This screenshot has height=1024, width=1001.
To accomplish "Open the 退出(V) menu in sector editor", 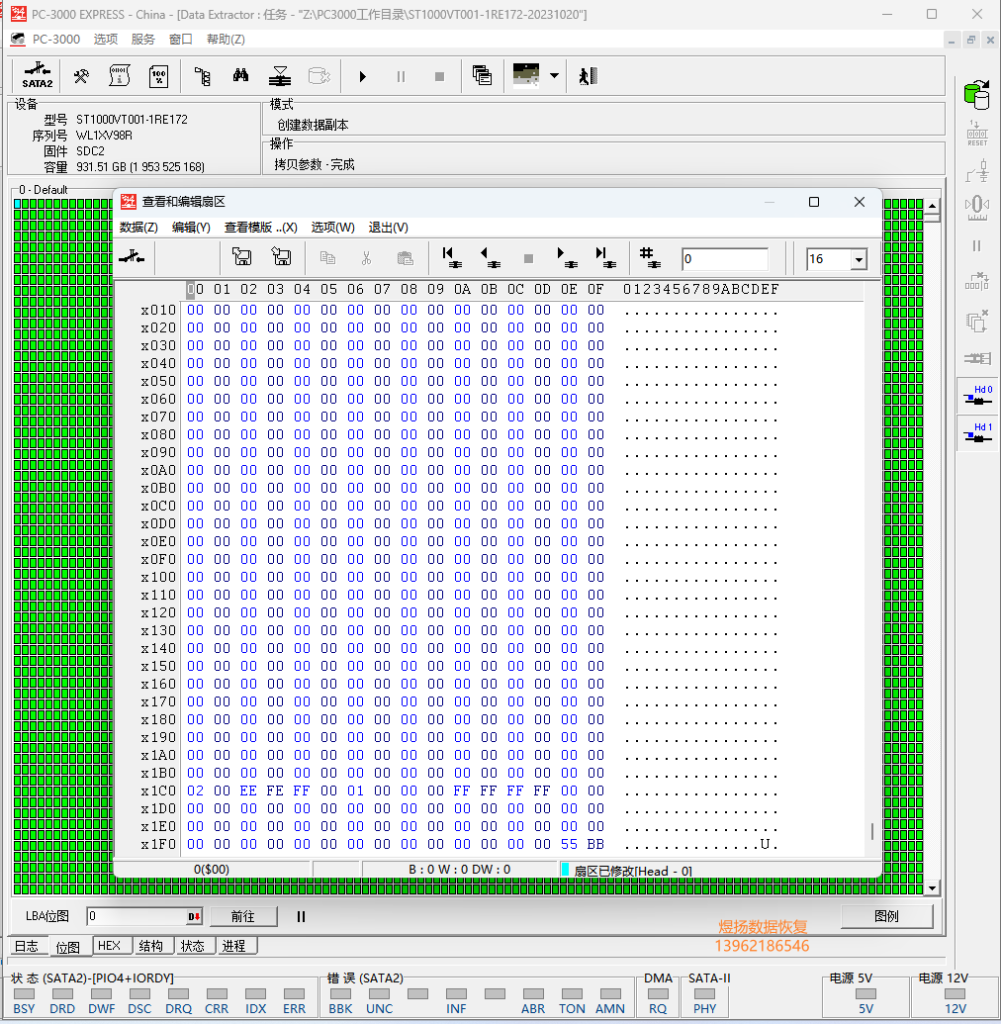I will click(x=388, y=227).
